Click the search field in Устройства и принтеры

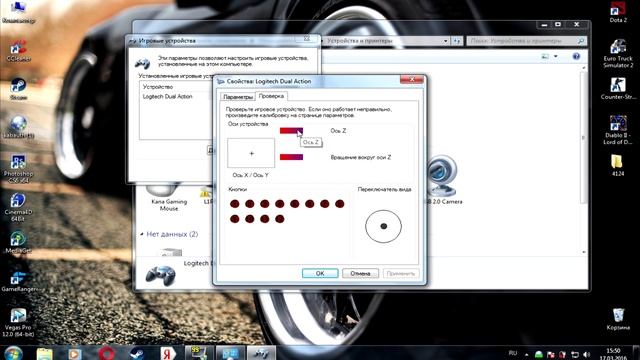tap(526, 41)
